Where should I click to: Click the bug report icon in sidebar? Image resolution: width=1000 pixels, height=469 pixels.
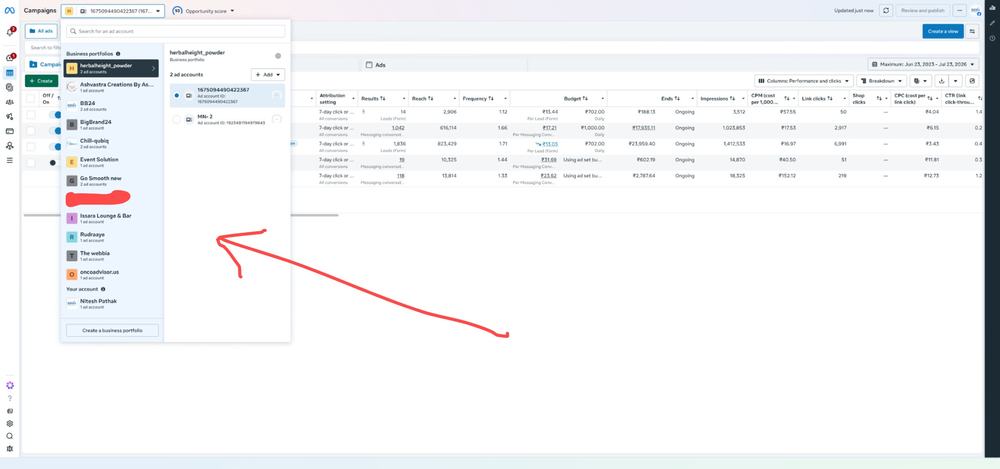[10, 449]
